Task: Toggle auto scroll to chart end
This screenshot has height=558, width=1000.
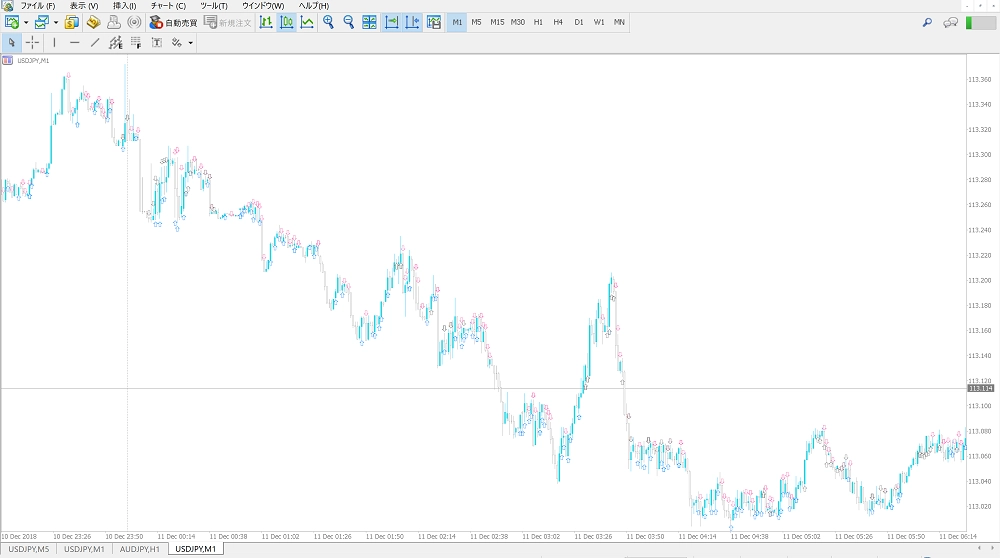Action: (x=392, y=22)
